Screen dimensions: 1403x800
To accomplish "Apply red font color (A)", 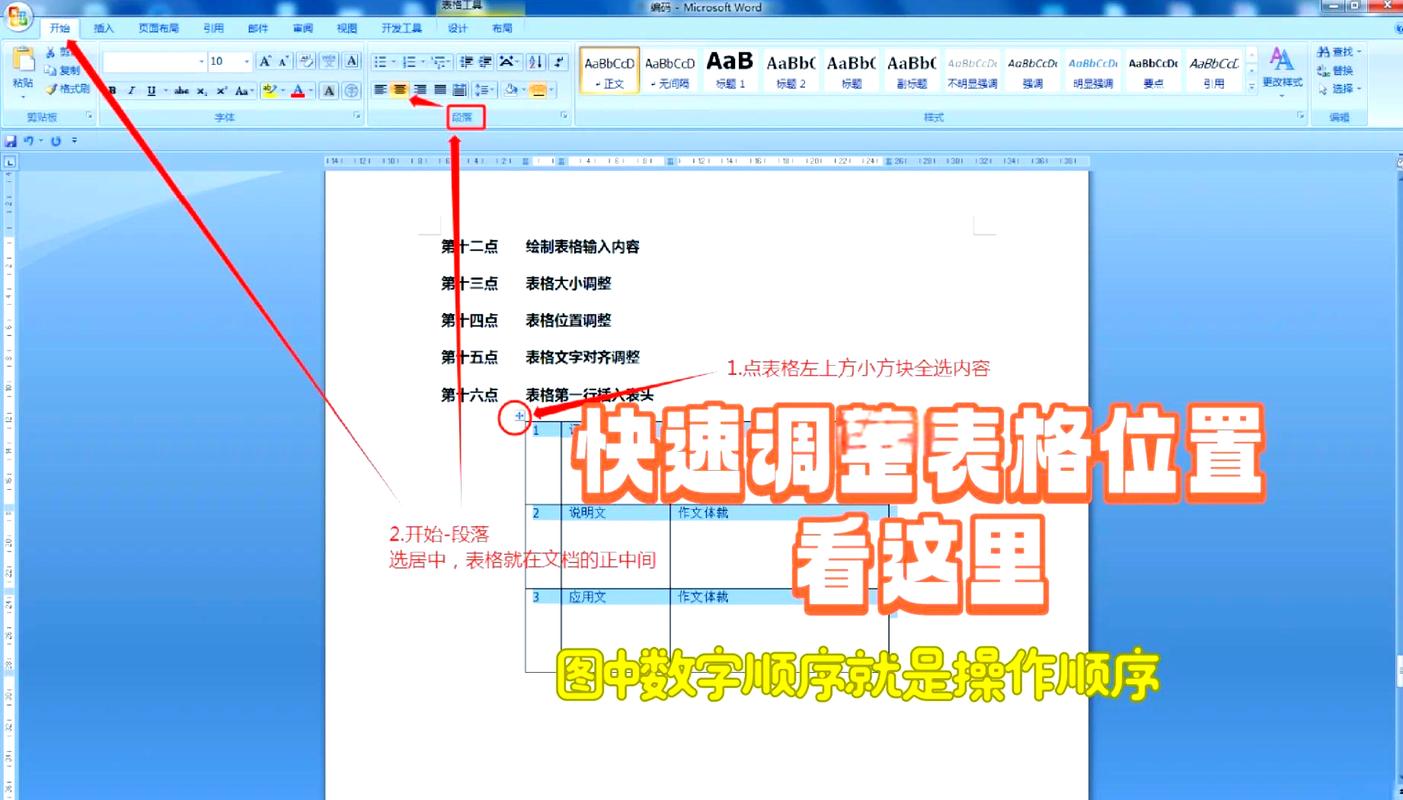I will point(297,91).
